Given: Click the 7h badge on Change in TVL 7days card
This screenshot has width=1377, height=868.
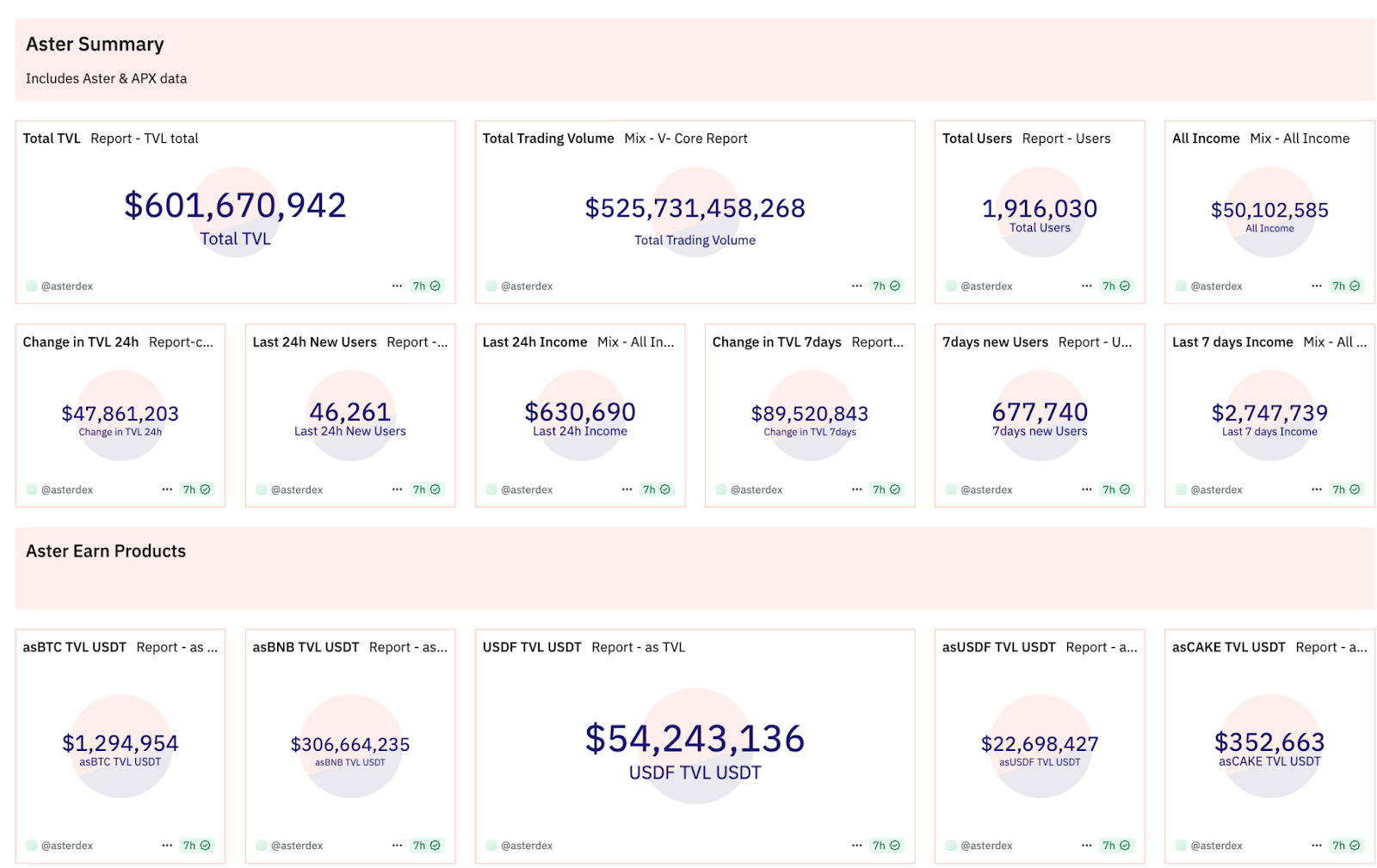Looking at the screenshot, I should [886, 489].
